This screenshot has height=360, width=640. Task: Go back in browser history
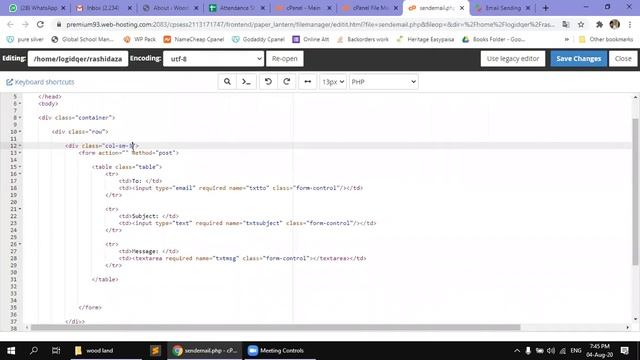[10, 24]
